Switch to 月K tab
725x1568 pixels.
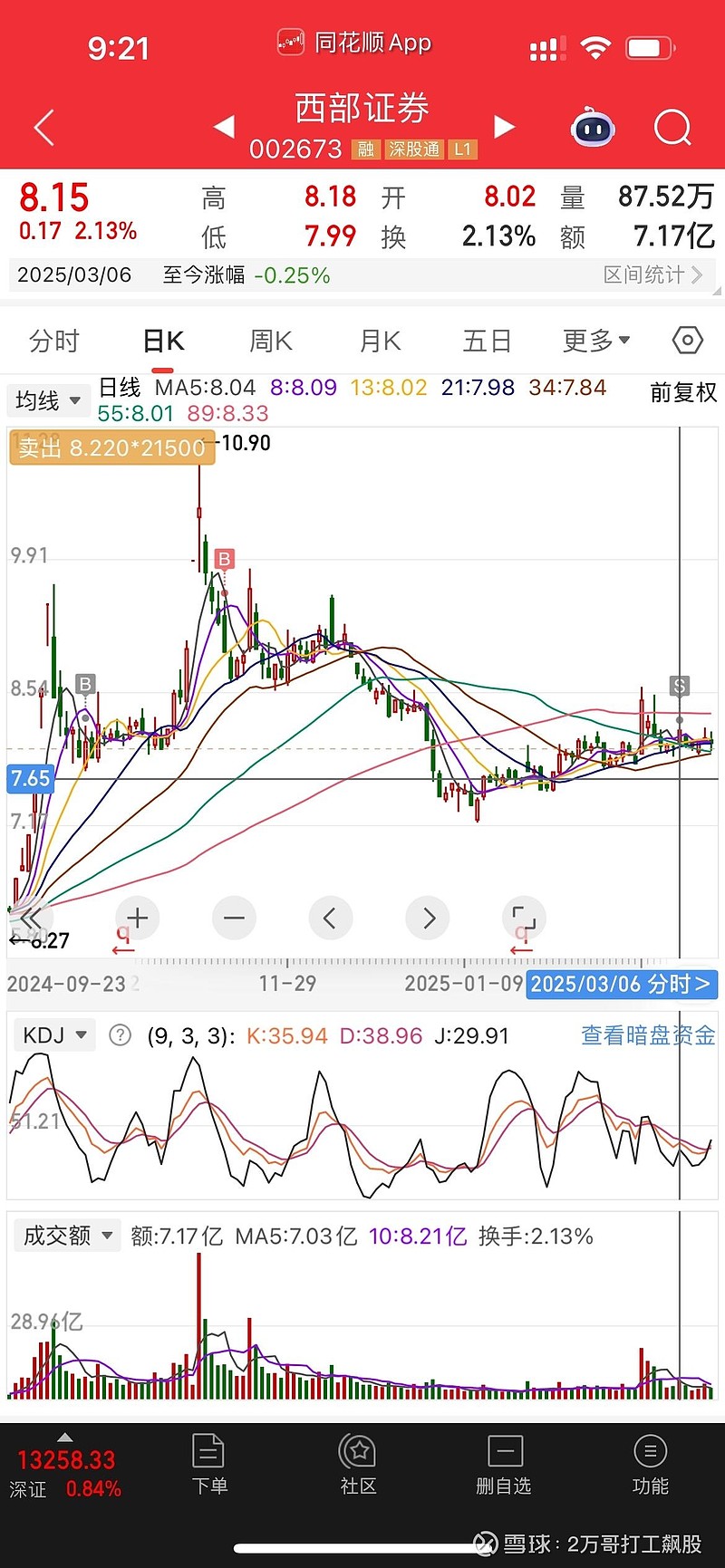[x=380, y=341]
